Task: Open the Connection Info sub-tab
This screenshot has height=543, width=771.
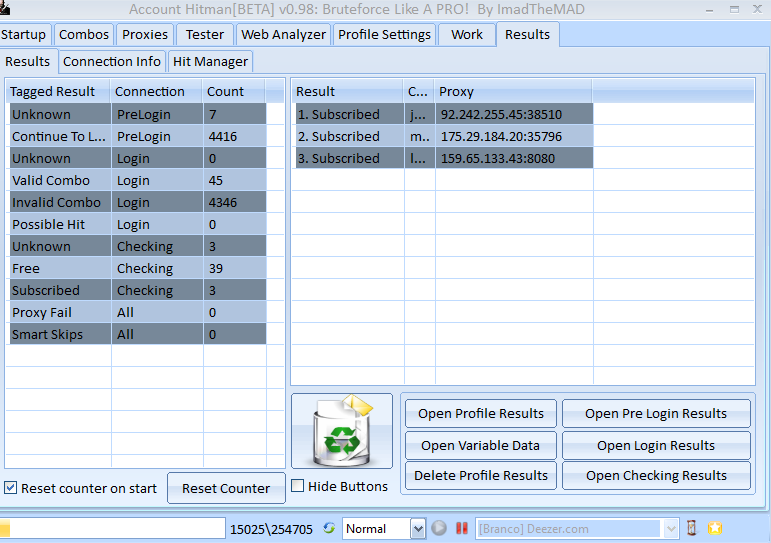Action: (112, 61)
